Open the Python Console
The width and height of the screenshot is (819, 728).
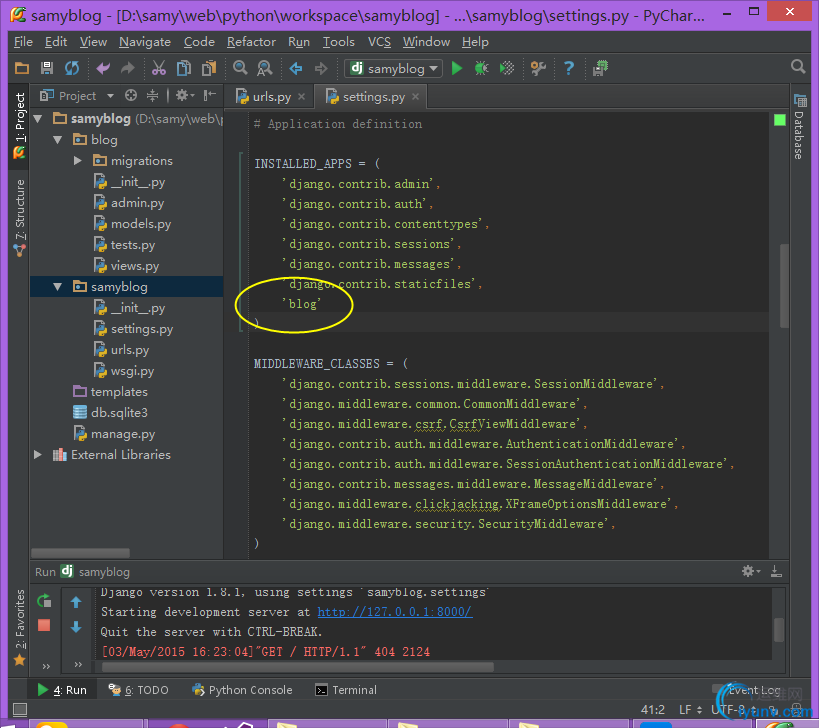(x=242, y=690)
